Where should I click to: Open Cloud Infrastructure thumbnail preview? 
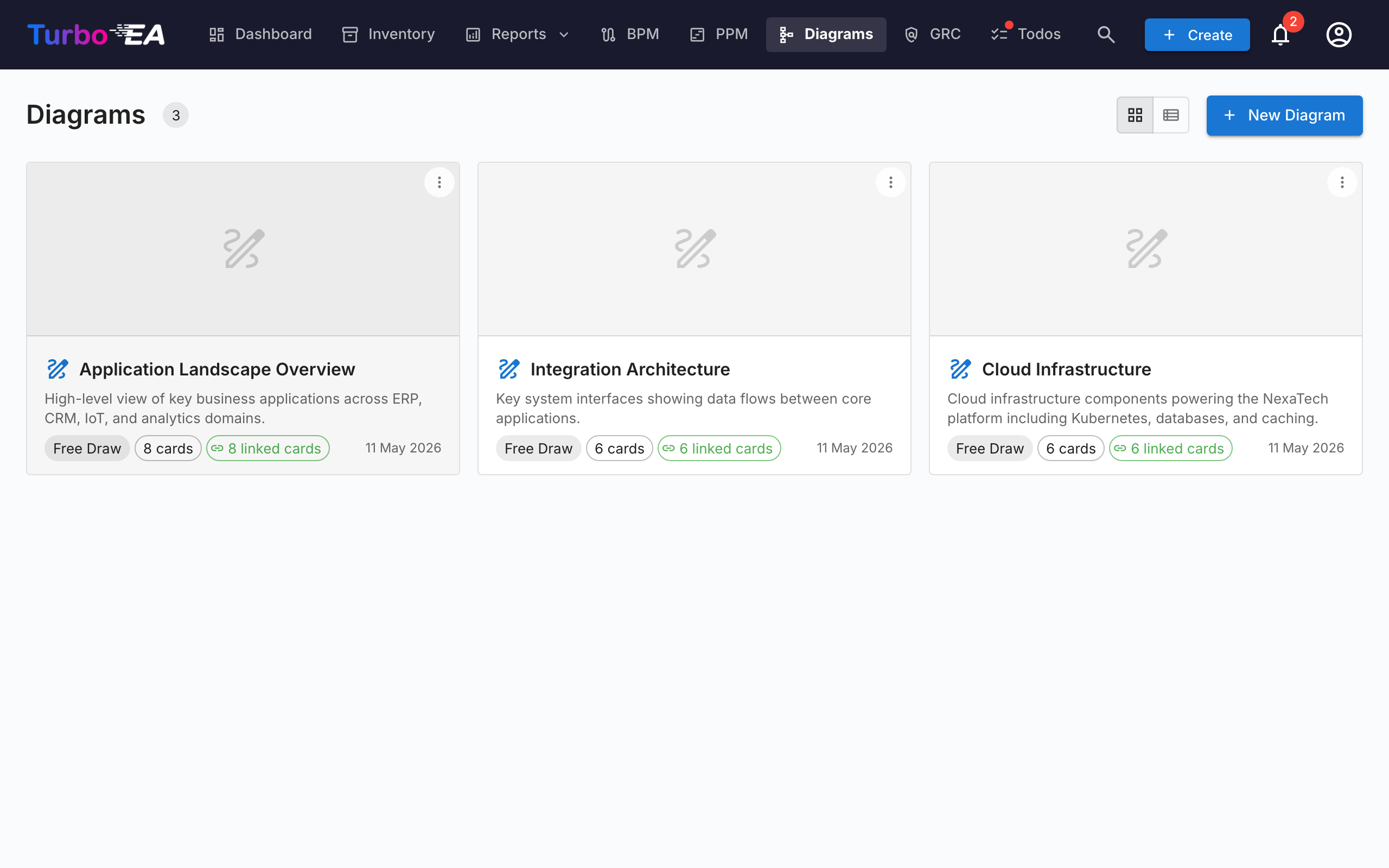click(1145, 249)
